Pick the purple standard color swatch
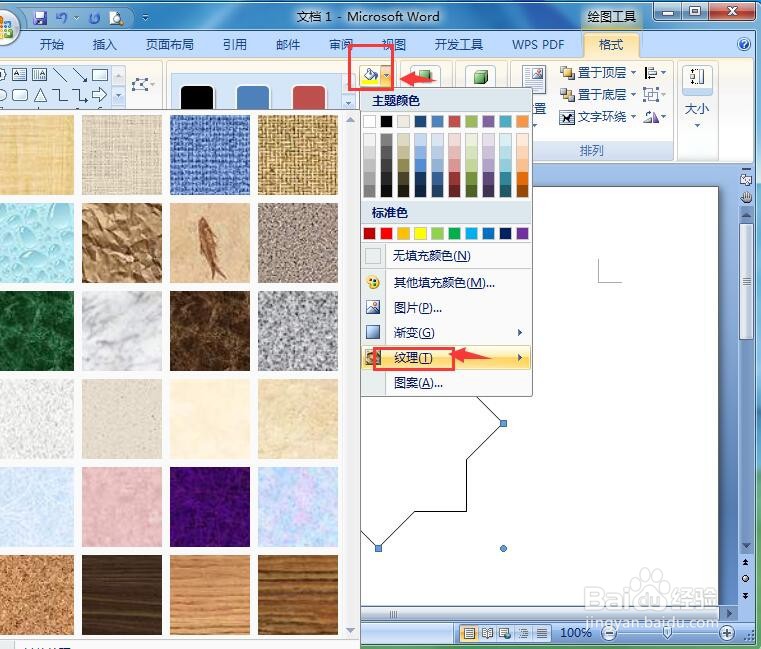The height and width of the screenshot is (649, 761). 522,233
